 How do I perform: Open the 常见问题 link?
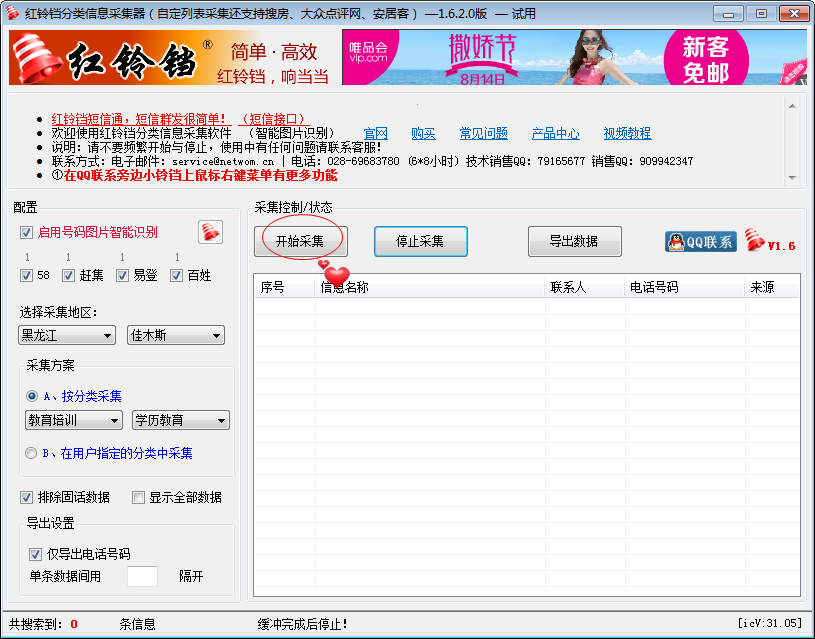[483, 134]
